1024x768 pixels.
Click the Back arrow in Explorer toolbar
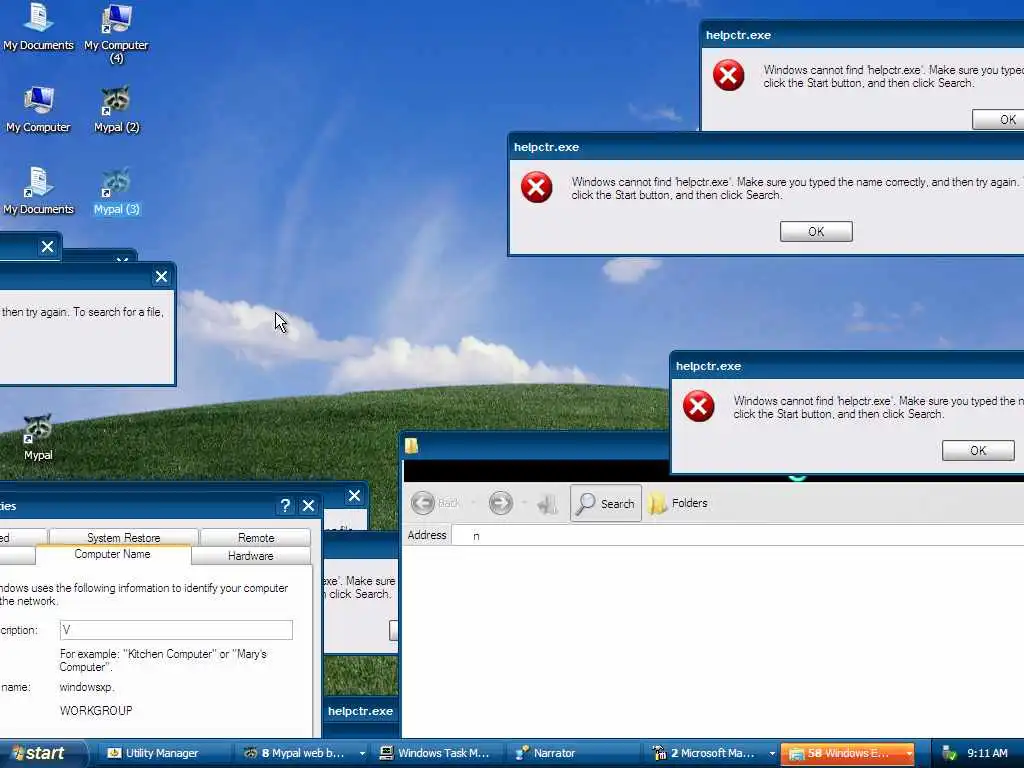[423, 503]
